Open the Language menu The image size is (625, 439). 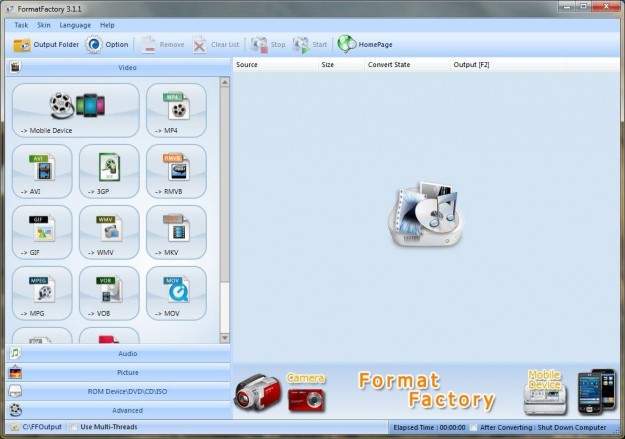75,25
